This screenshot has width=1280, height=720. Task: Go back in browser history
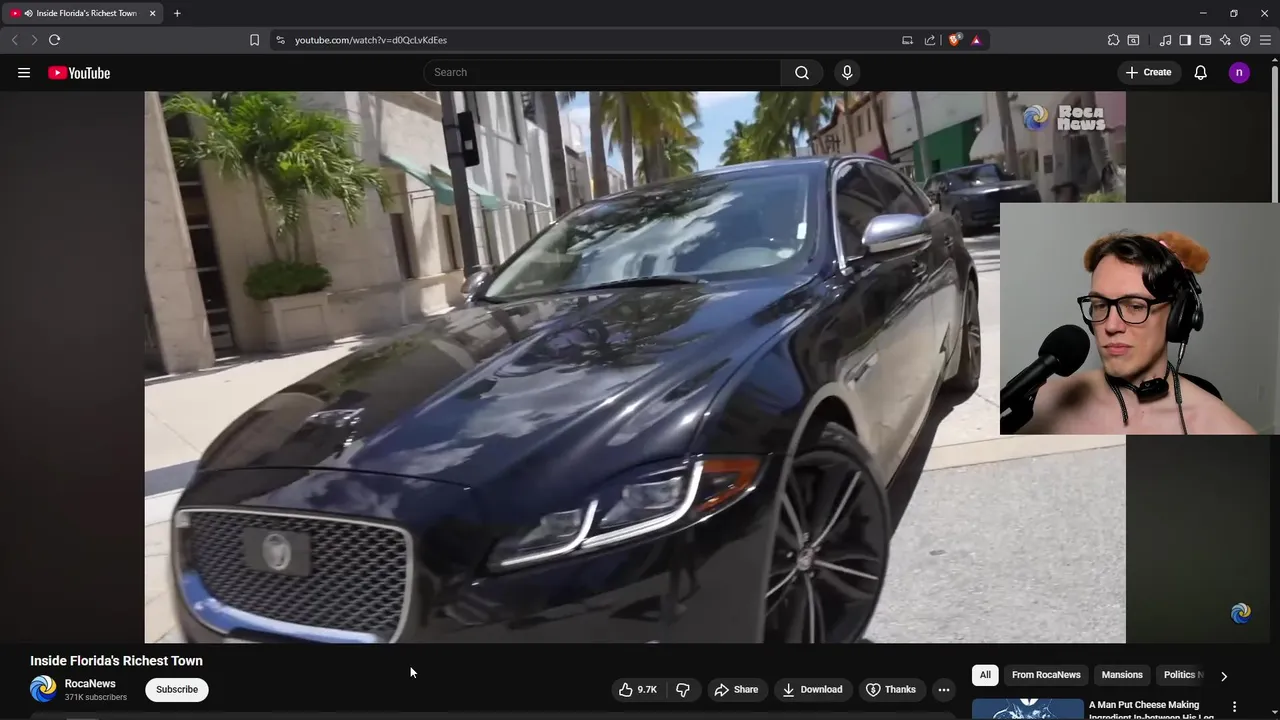(x=14, y=40)
